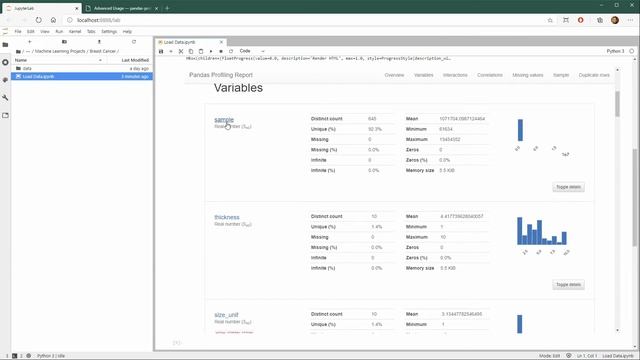
Task: Click the size_unit variable link
Action: coord(226,315)
